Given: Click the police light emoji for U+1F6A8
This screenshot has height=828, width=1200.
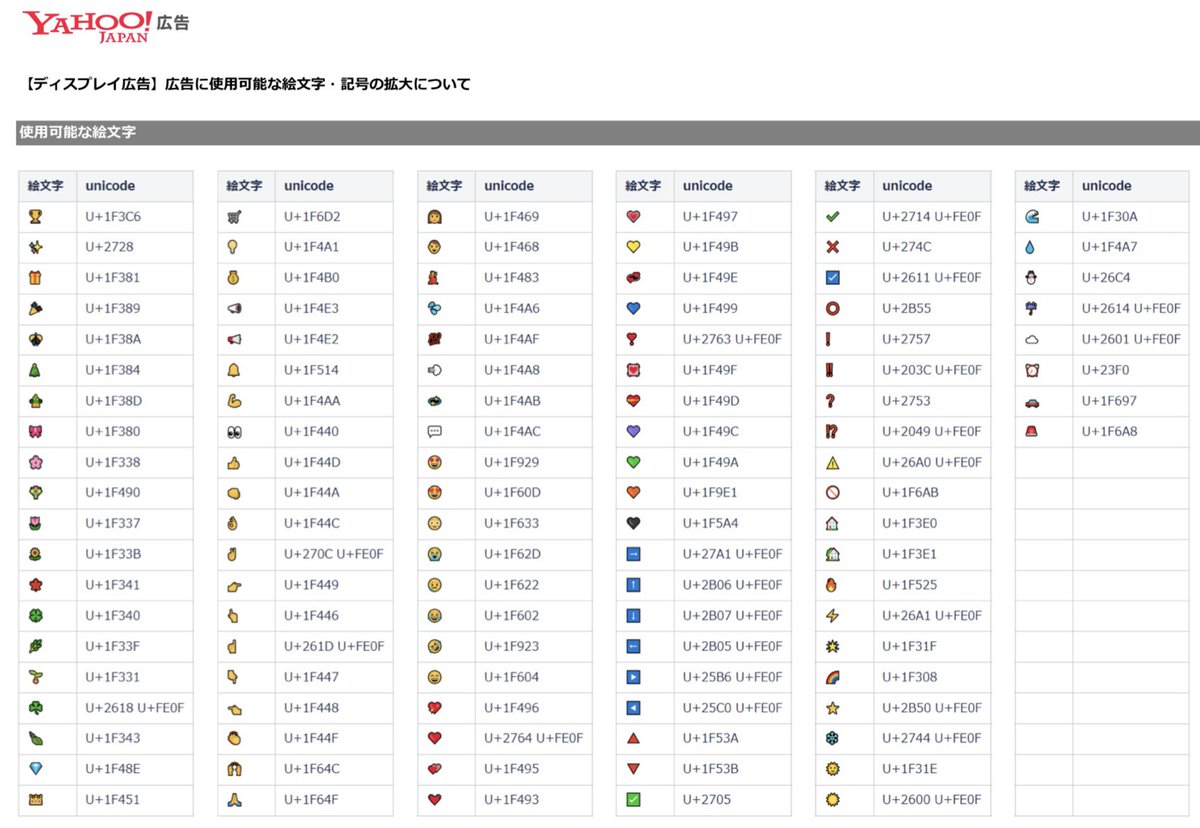Looking at the screenshot, I should [x=1032, y=432].
